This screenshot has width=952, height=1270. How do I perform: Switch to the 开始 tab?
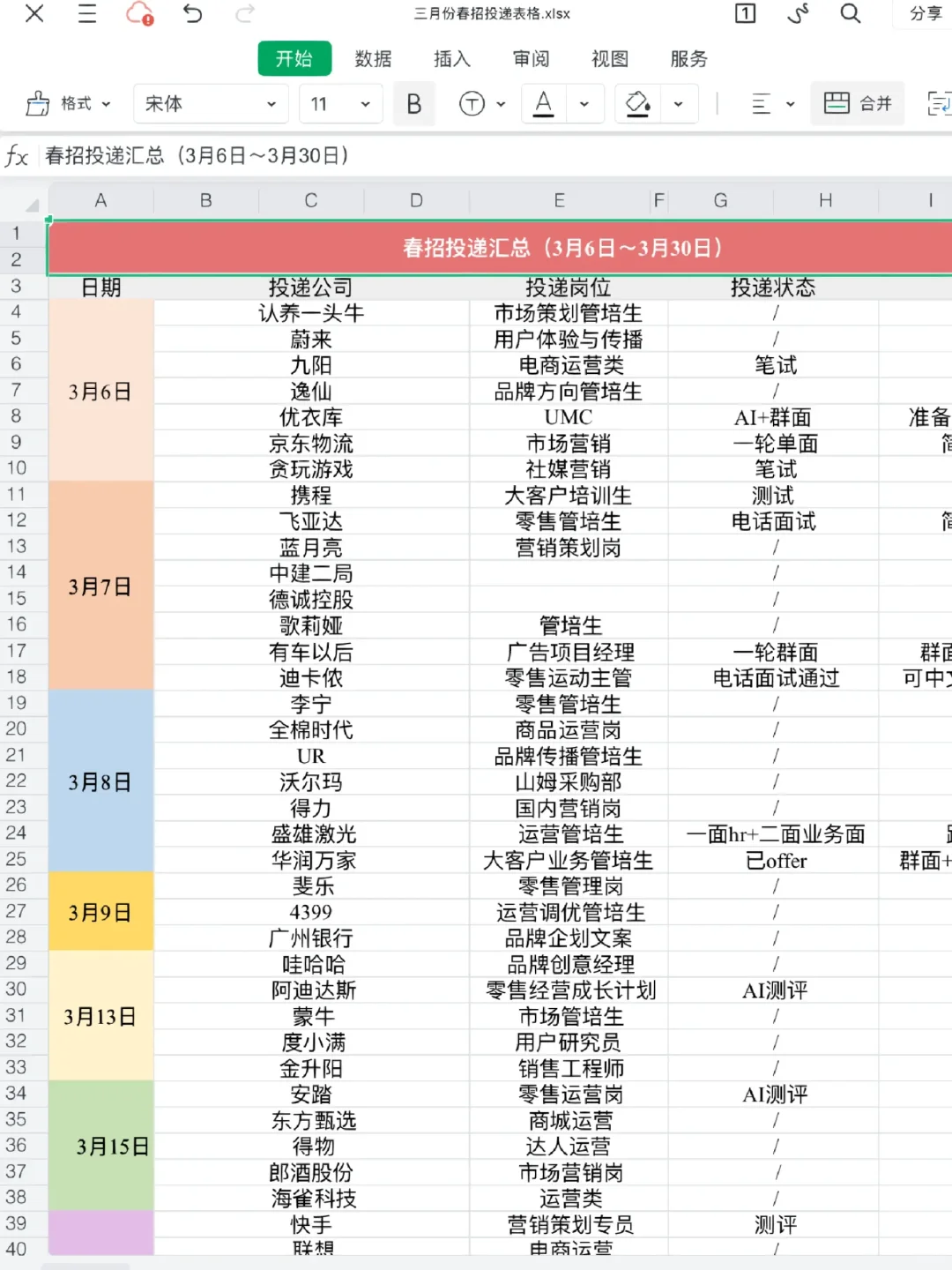(294, 58)
